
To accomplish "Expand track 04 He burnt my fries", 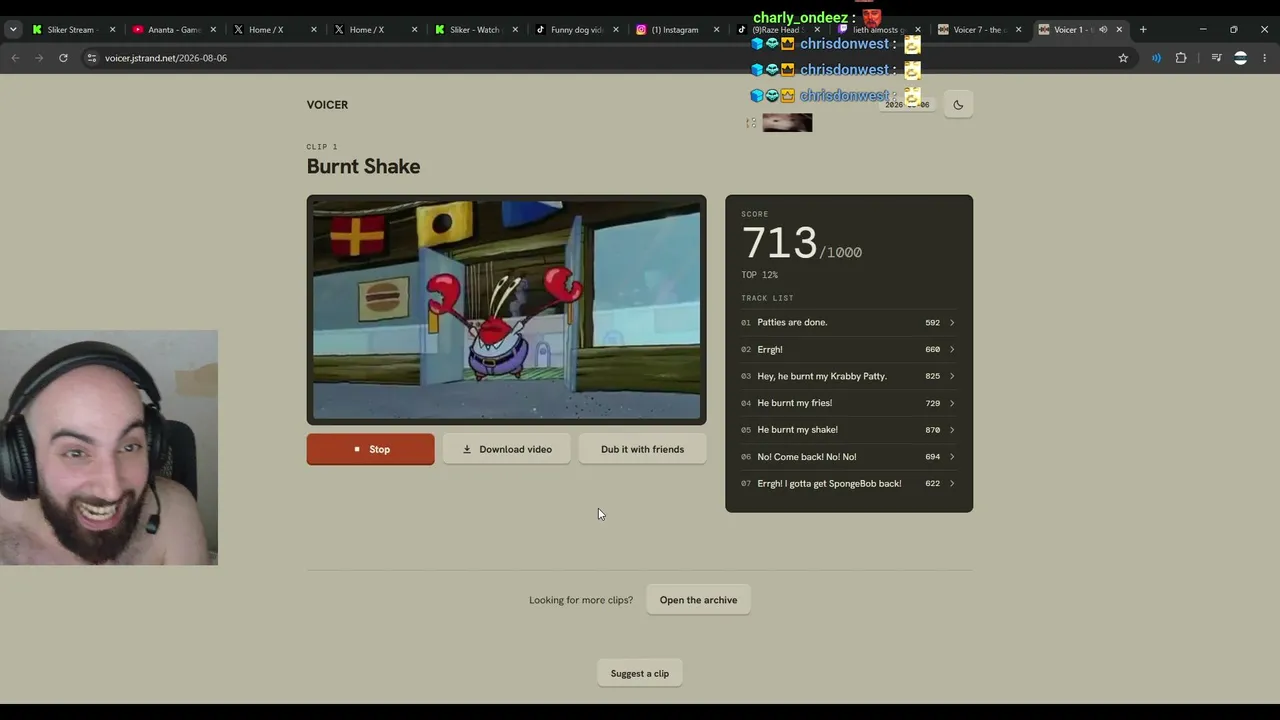I will click(x=848, y=403).
